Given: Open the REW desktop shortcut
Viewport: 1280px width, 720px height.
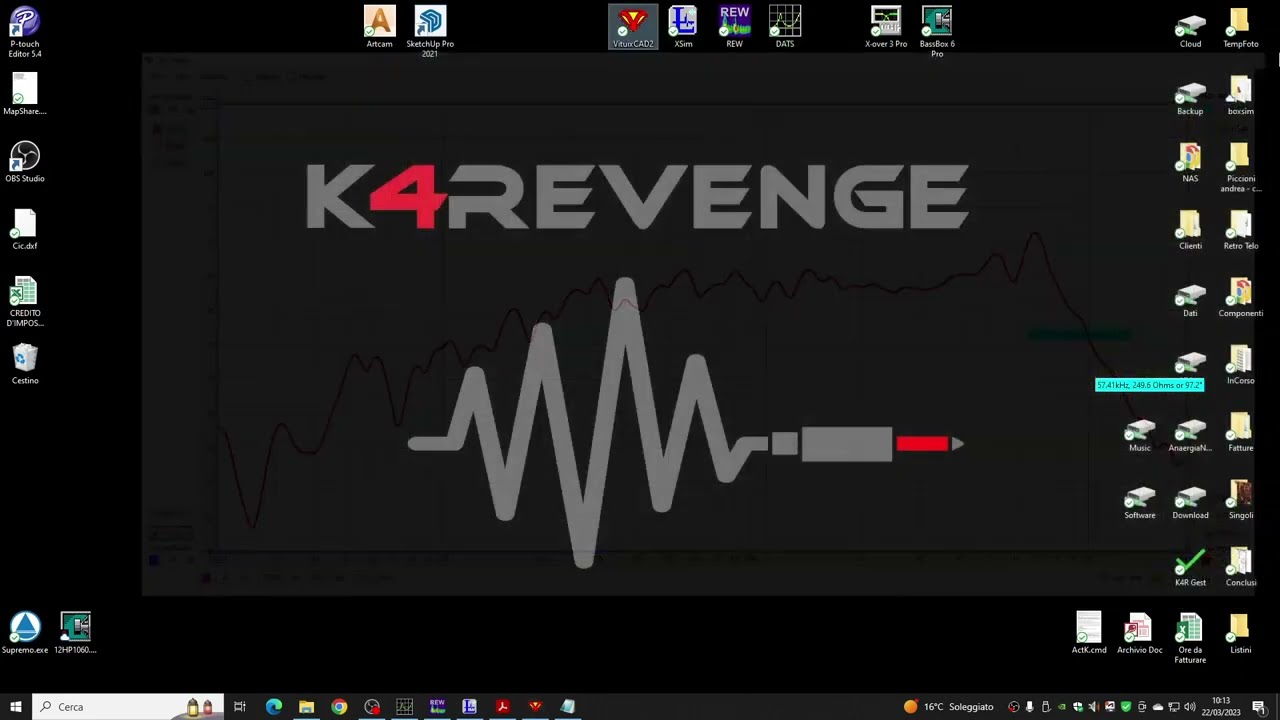Looking at the screenshot, I should pos(734,27).
